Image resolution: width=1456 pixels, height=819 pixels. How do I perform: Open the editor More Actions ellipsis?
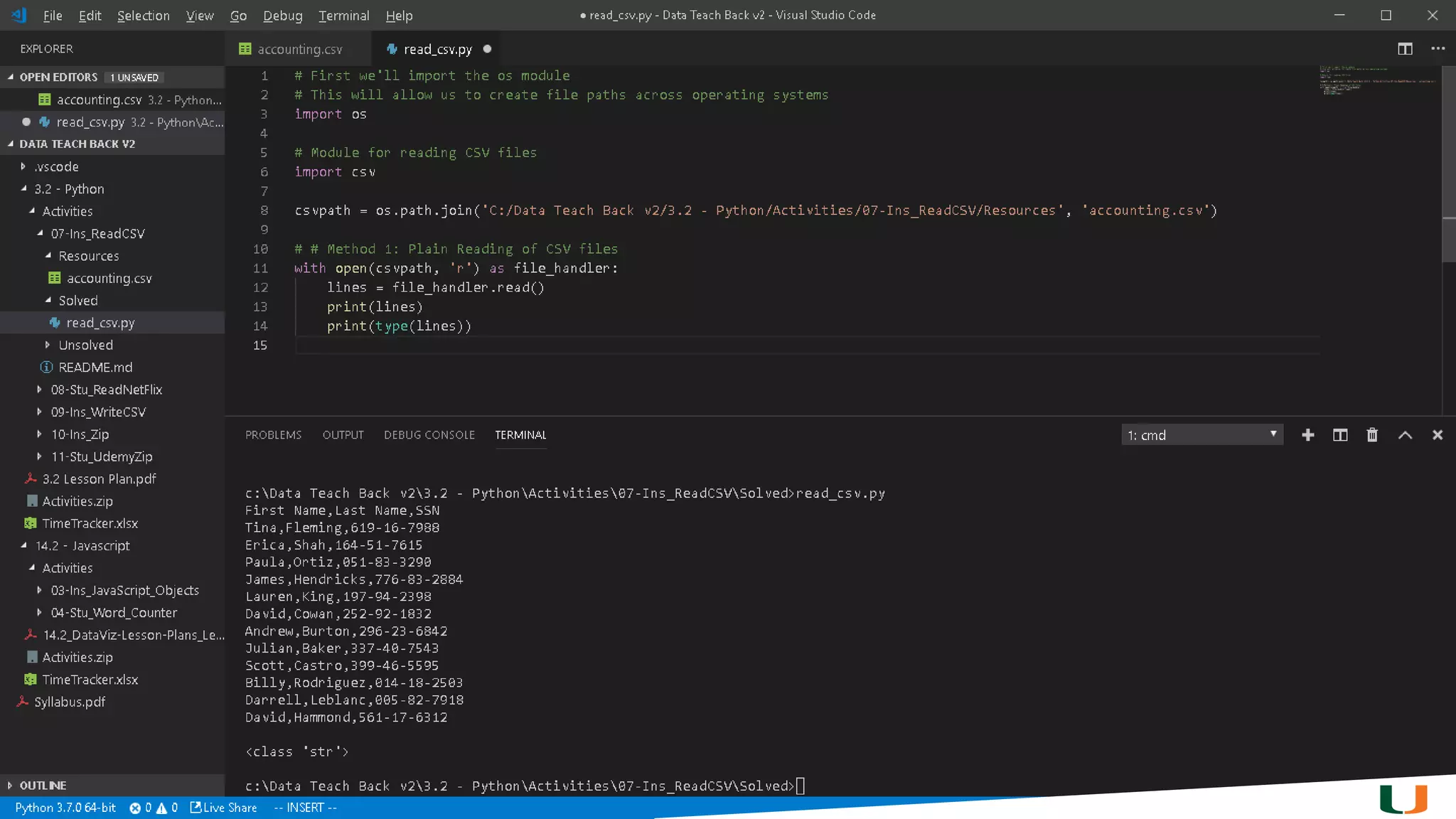1438,48
